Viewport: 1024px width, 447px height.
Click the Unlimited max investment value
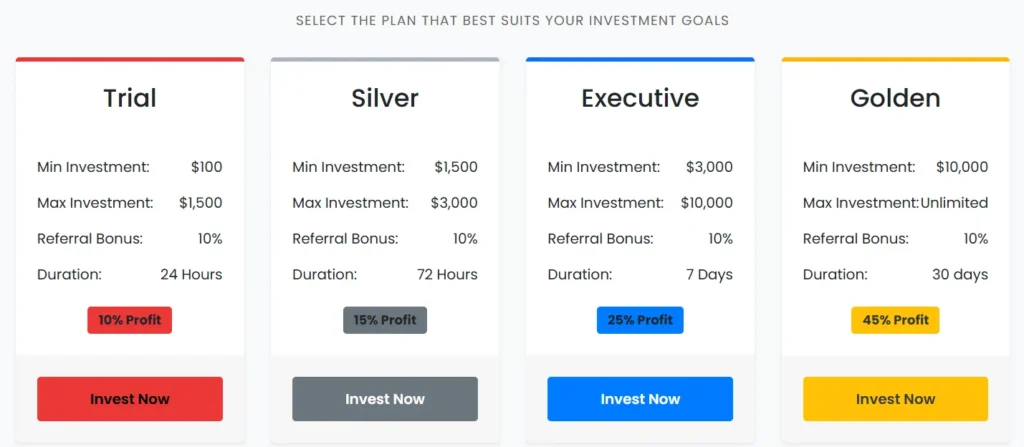pos(954,203)
